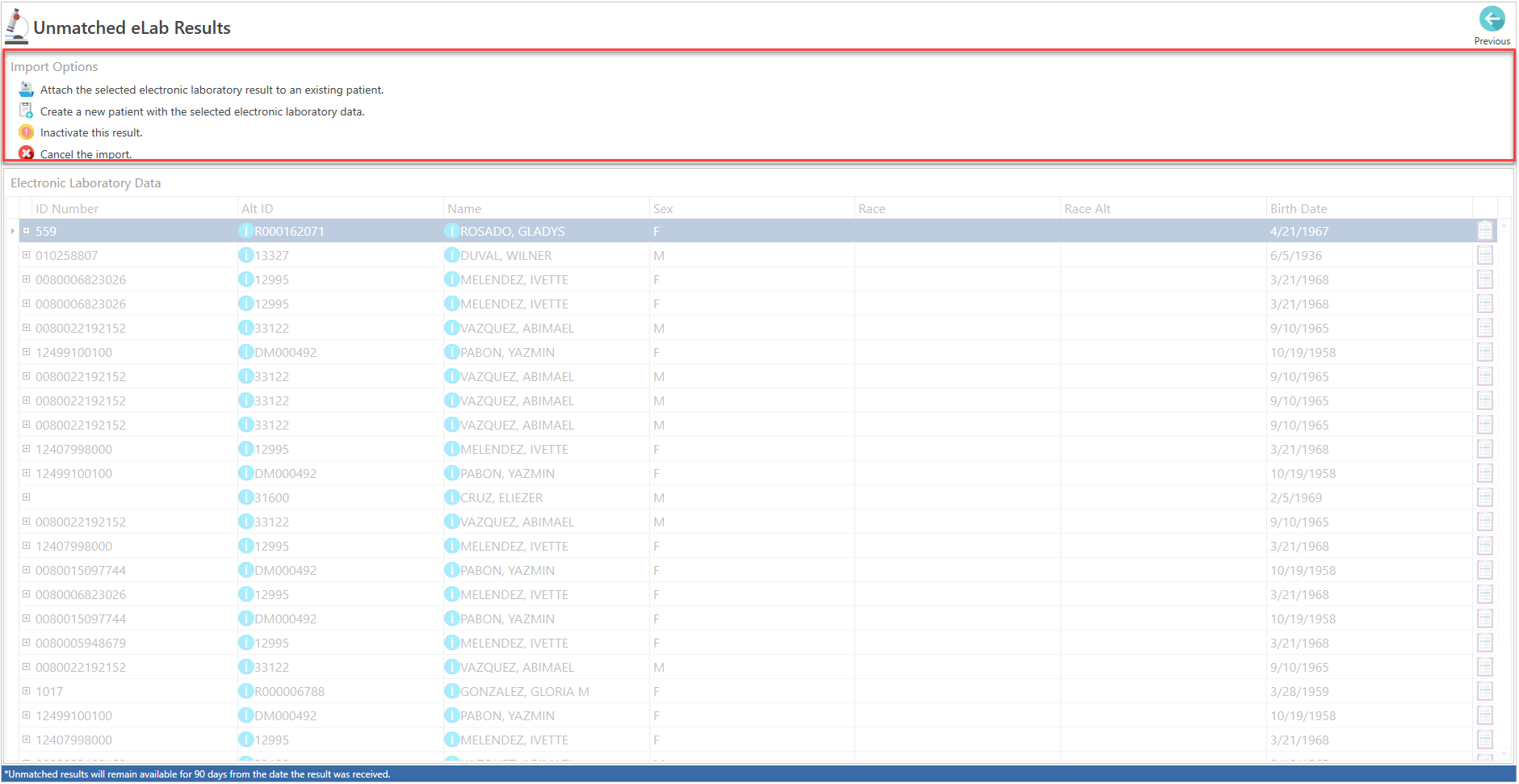The height and width of the screenshot is (784, 1519).
Task: Click the info icon next to ROSADO, GLADYS
Action: point(452,231)
